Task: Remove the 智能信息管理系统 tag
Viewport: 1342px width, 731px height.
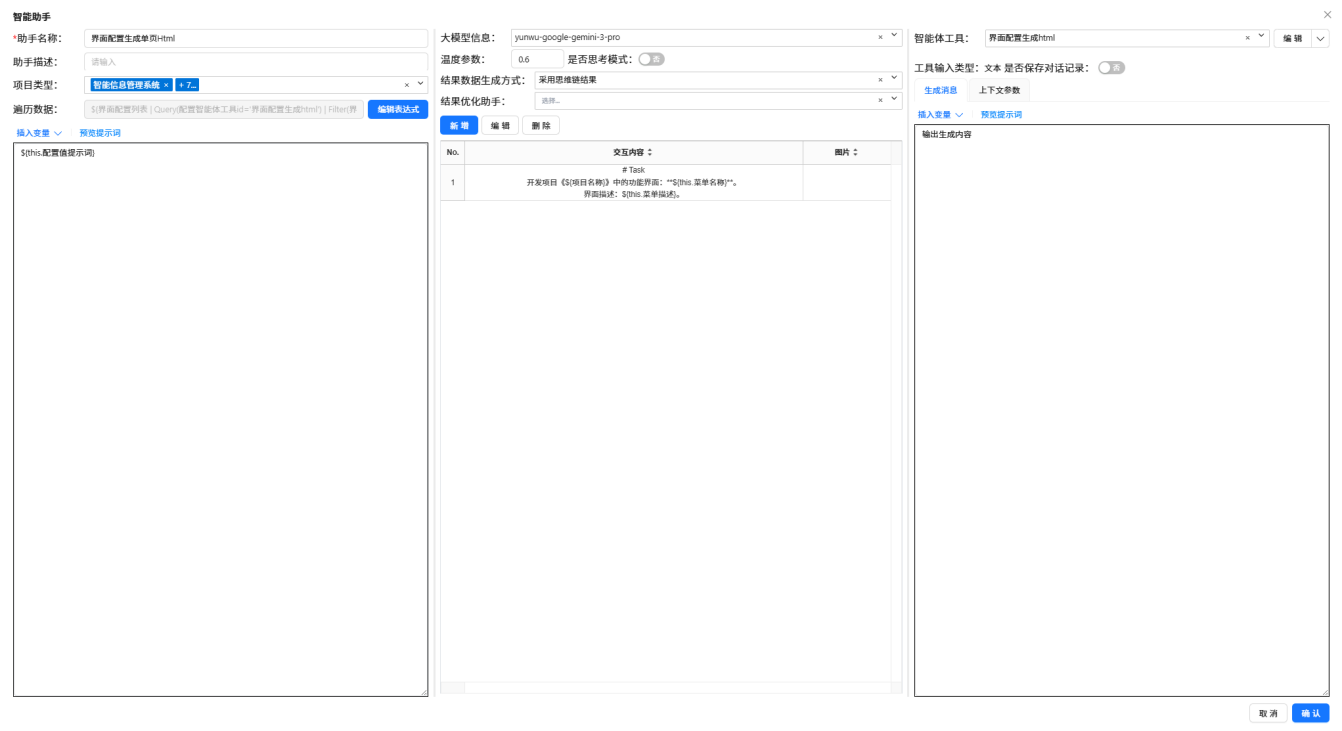Action: (x=166, y=85)
